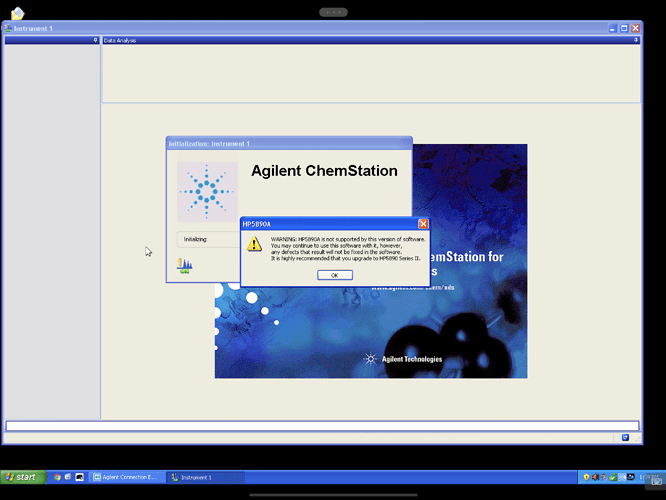The height and width of the screenshot is (500, 666).
Task: Launch Chrome from the quick launch bar
Action: click(57, 477)
